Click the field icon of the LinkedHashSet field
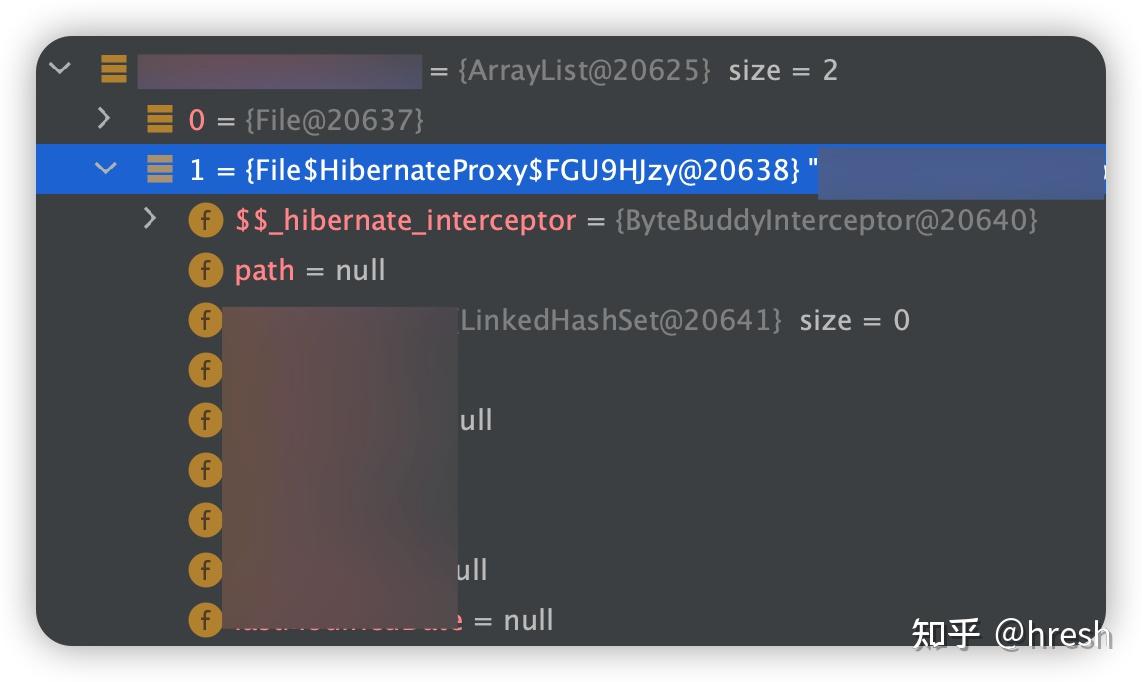Viewport: 1142px width, 682px height. [205, 320]
